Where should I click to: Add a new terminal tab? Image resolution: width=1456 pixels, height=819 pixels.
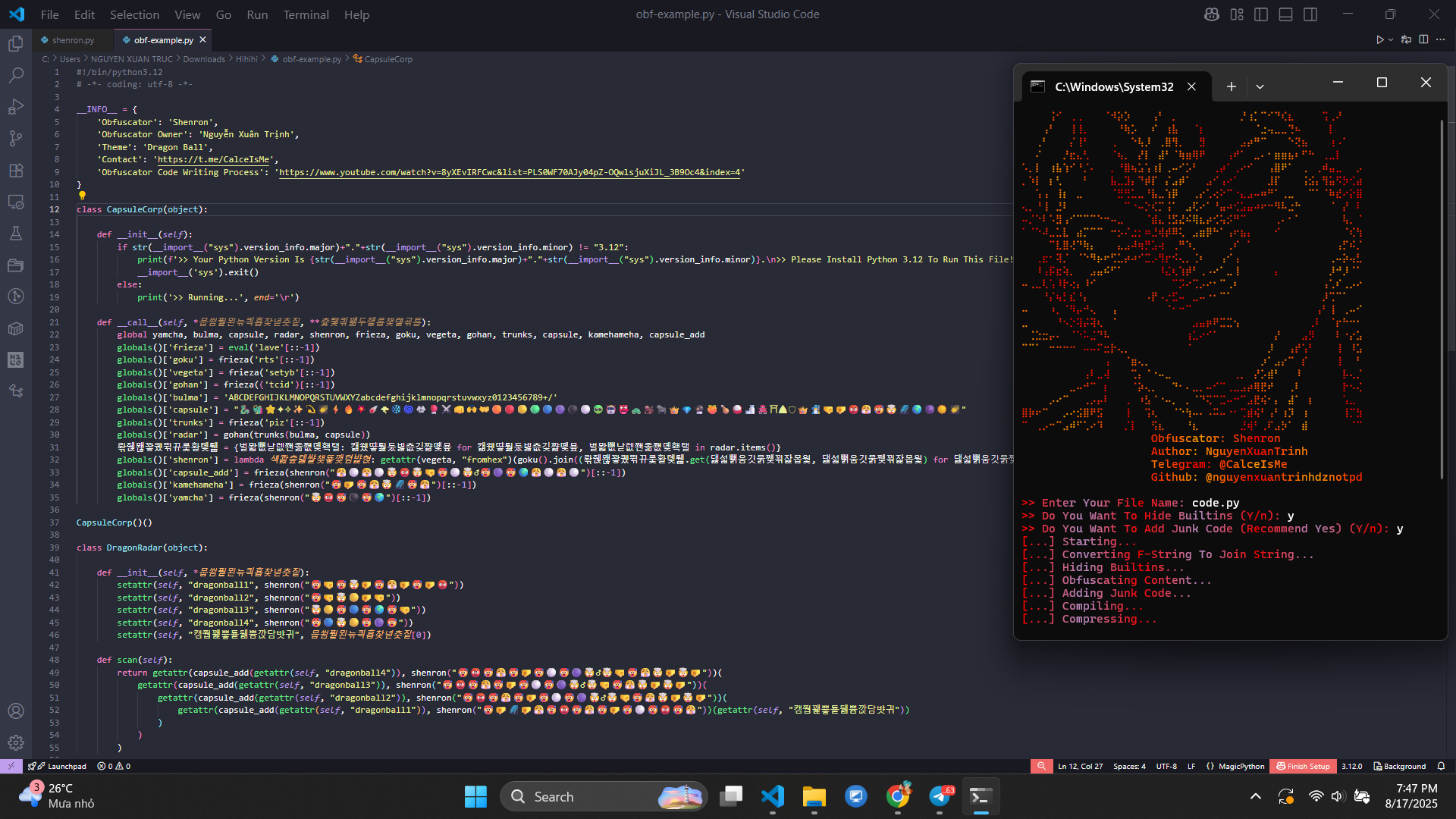[1231, 86]
